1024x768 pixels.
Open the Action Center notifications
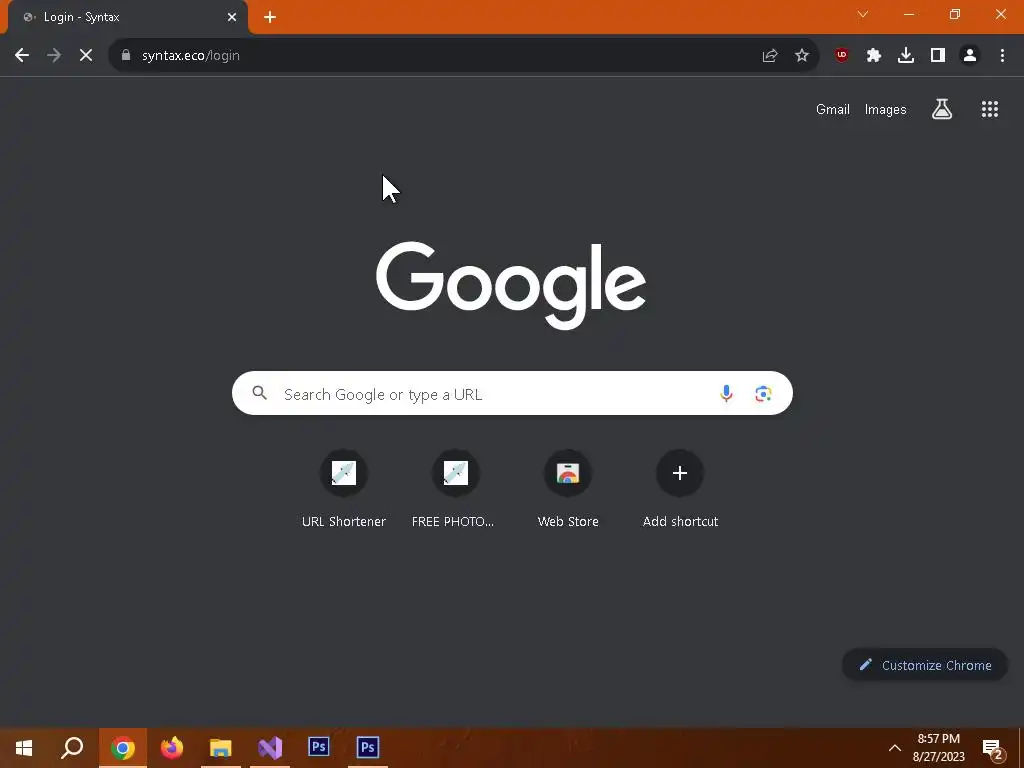tap(993, 748)
